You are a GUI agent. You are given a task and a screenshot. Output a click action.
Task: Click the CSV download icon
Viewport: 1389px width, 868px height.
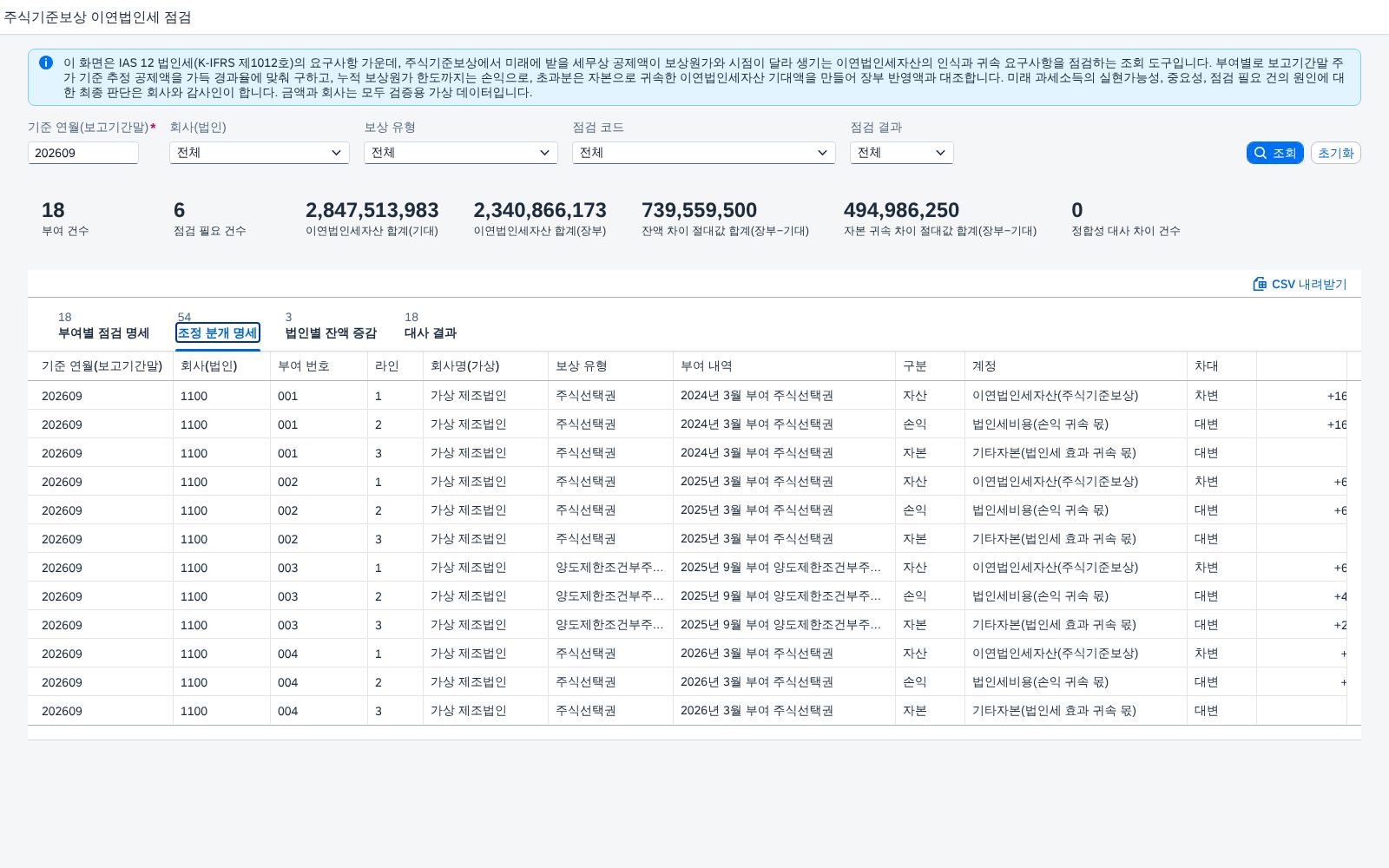1260,284
